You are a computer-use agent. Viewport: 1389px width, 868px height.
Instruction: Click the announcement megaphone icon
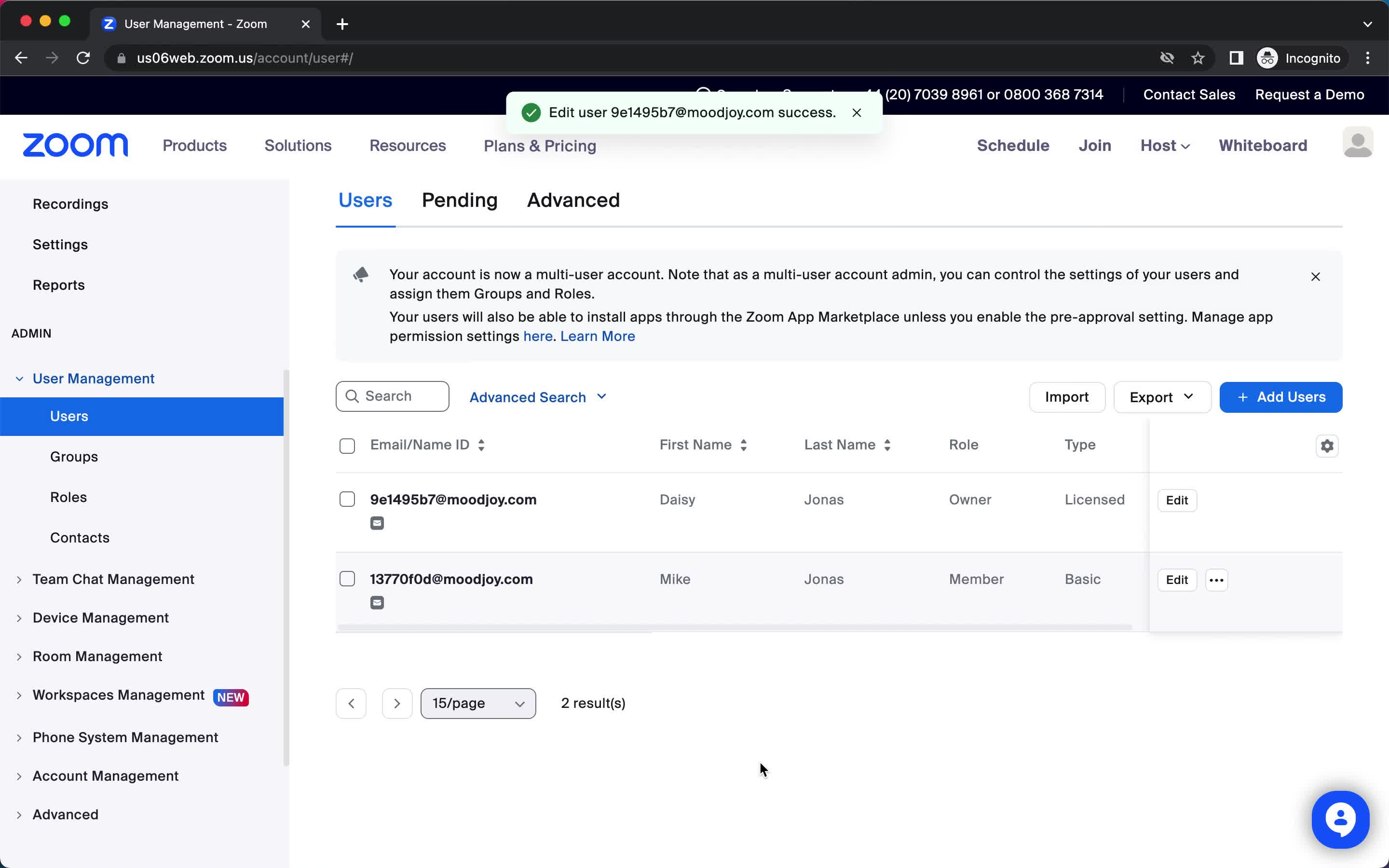[x=361, y=275]
